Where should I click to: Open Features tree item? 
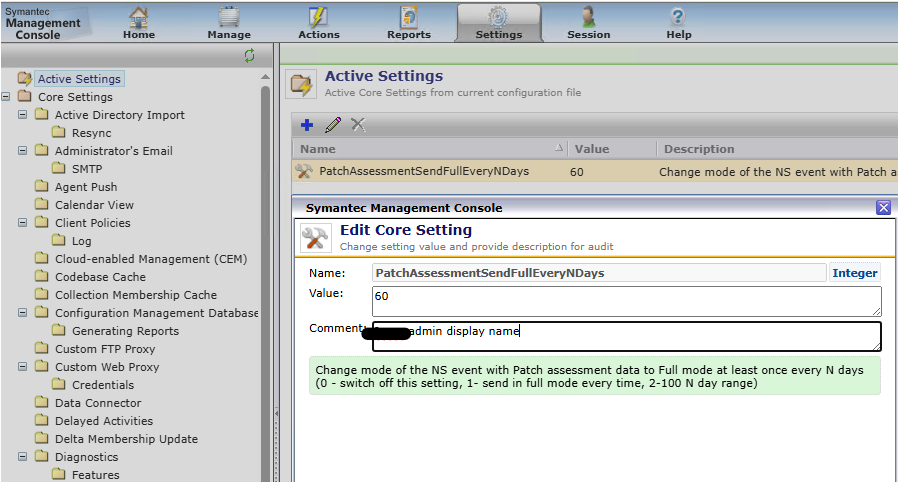pyautogui.click(x=96, y=475)
